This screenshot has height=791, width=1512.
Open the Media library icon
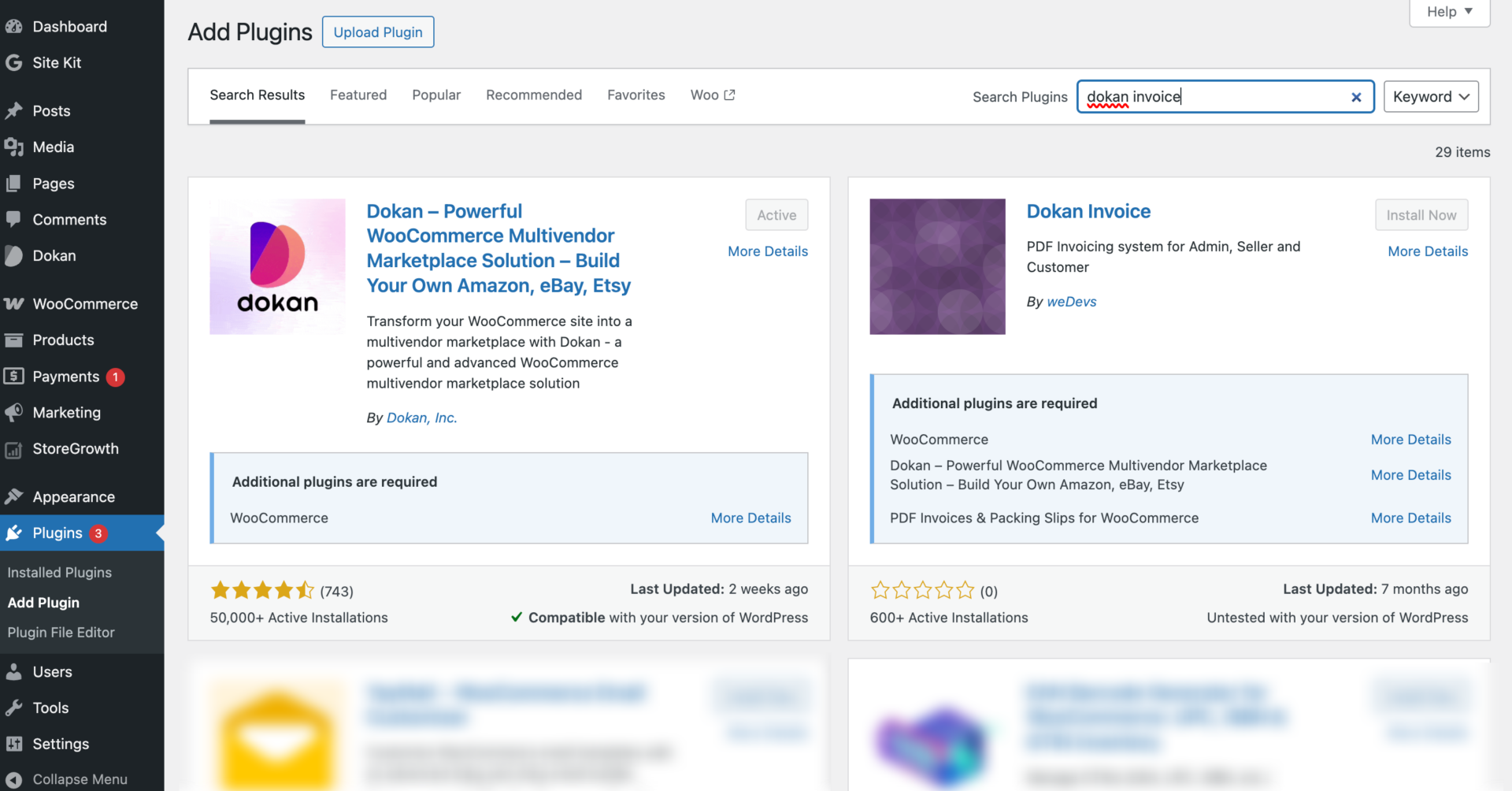coord(13,147)
